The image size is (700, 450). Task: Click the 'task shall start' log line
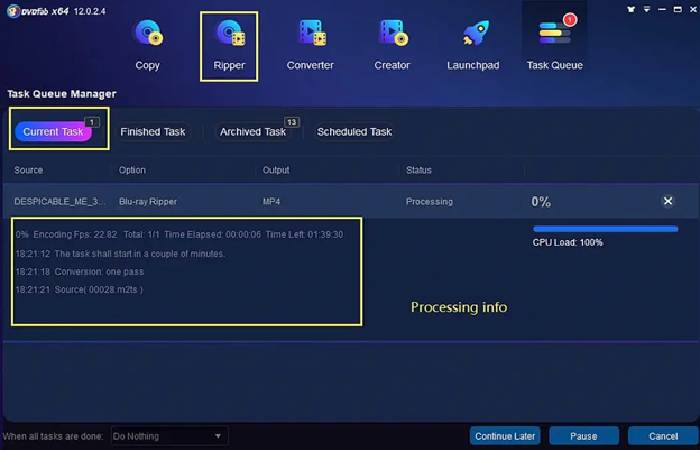coord(120,254)
